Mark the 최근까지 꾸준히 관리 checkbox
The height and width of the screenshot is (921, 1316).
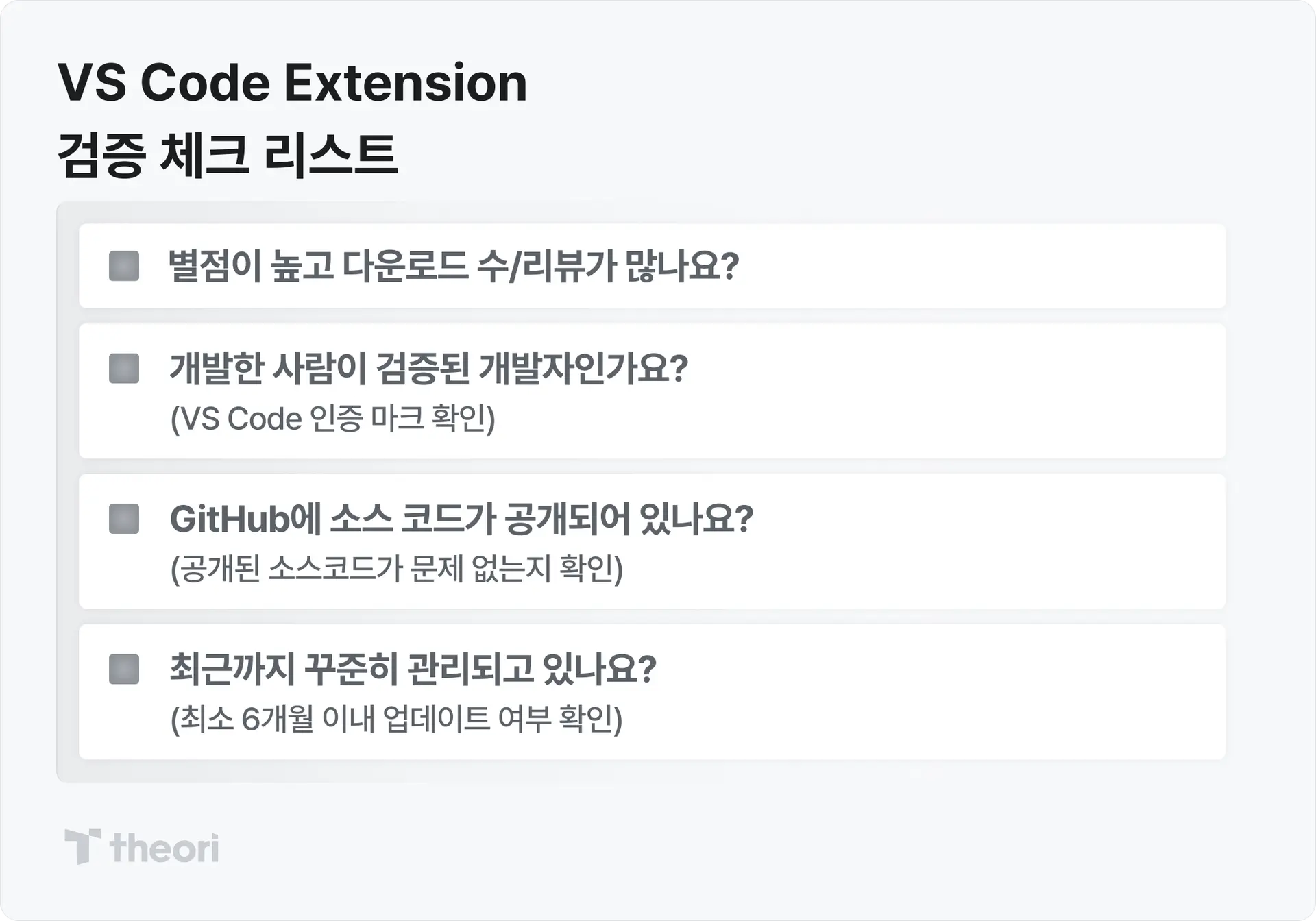pos(124,669)
